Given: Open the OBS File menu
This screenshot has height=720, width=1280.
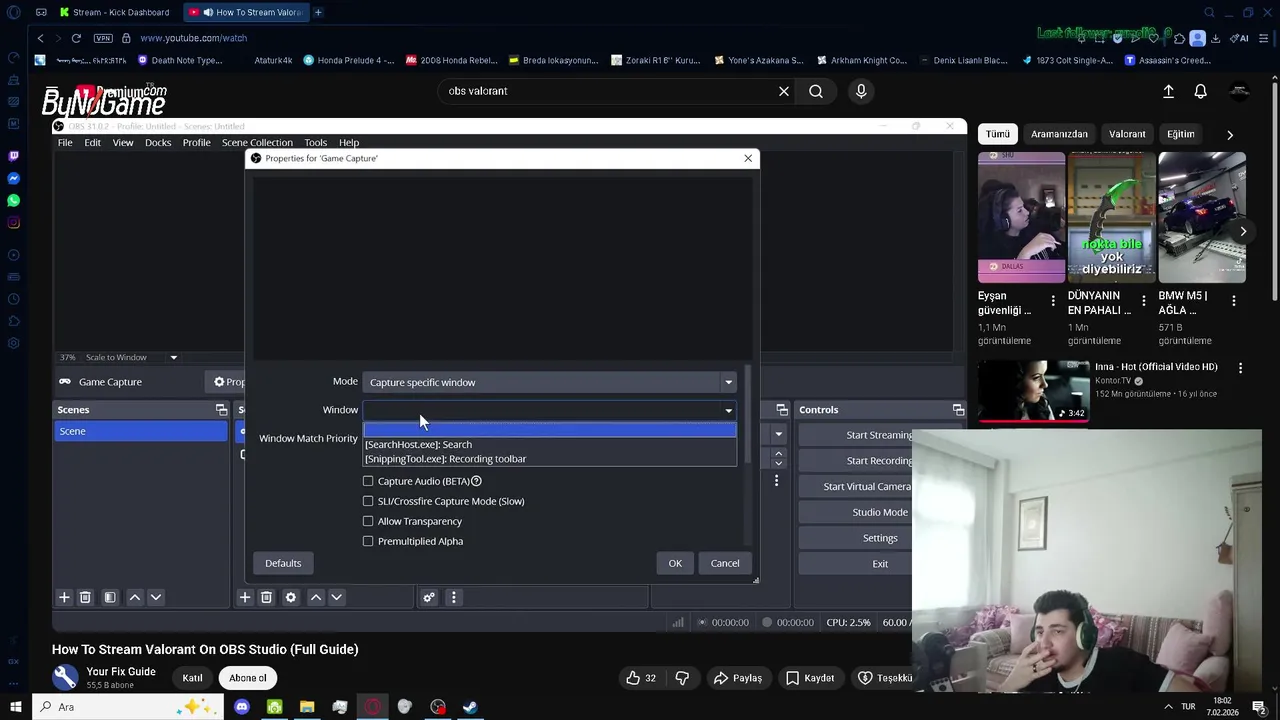Looking at the screenshot, I should point(65,142).
